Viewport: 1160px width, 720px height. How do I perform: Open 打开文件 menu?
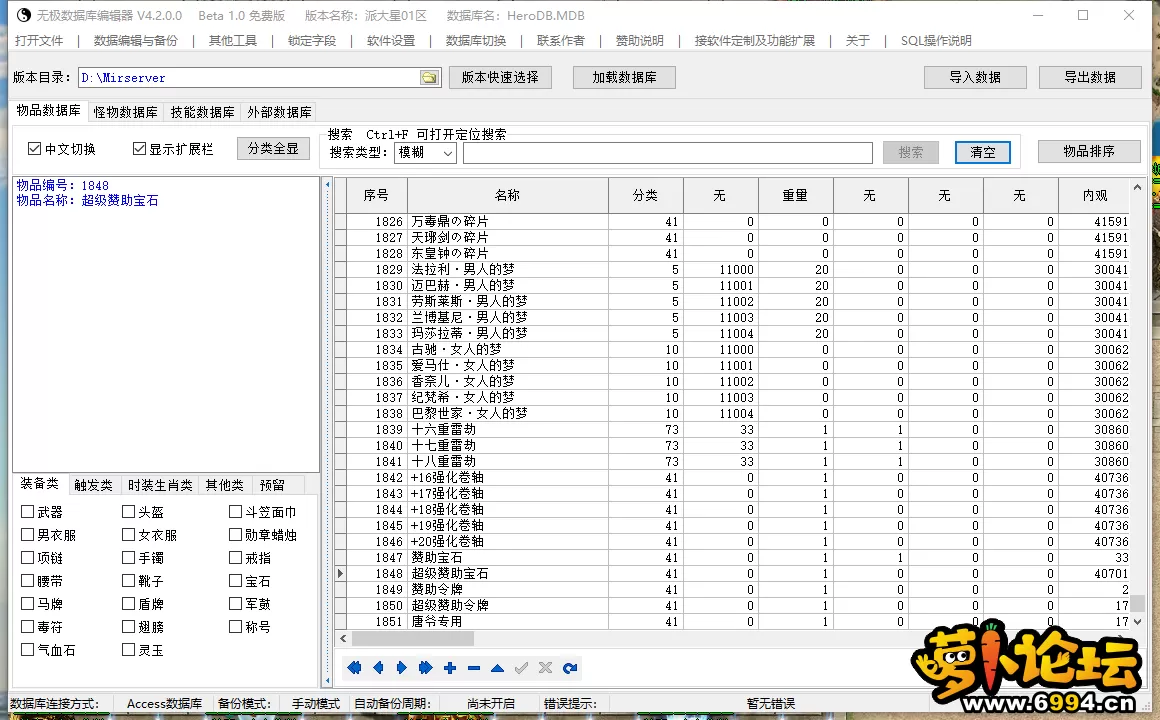pyautogui.click(x=38, y=41)
